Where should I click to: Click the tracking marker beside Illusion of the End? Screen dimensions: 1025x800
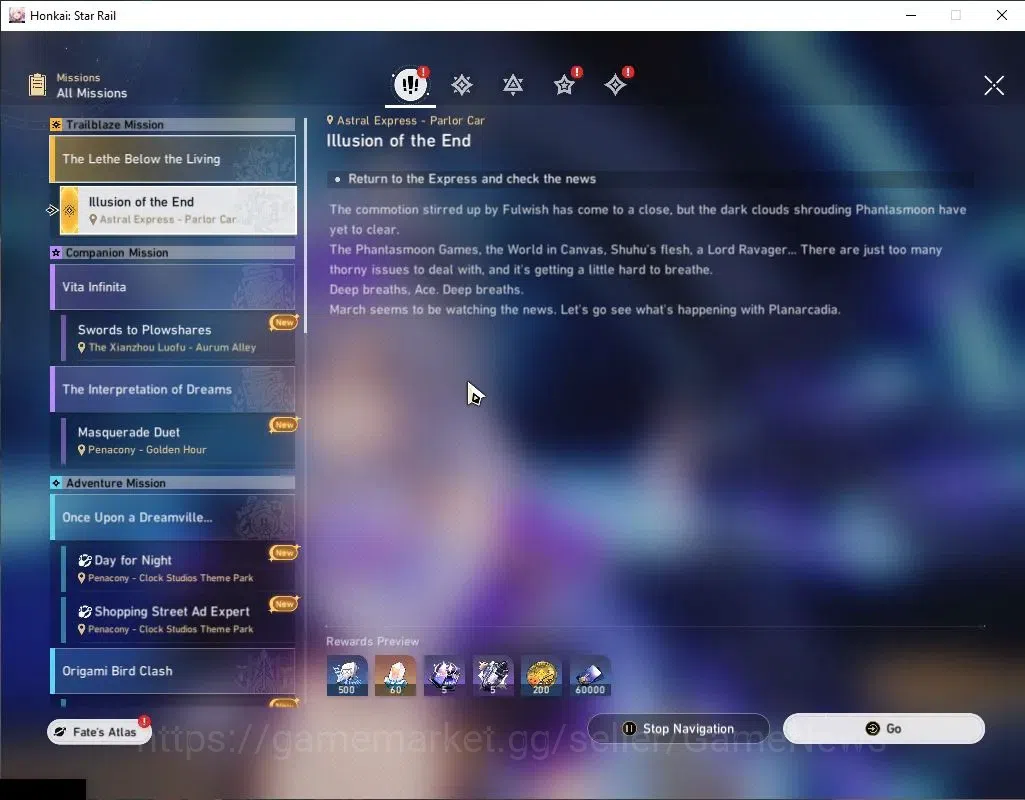[x=52, y=210]
